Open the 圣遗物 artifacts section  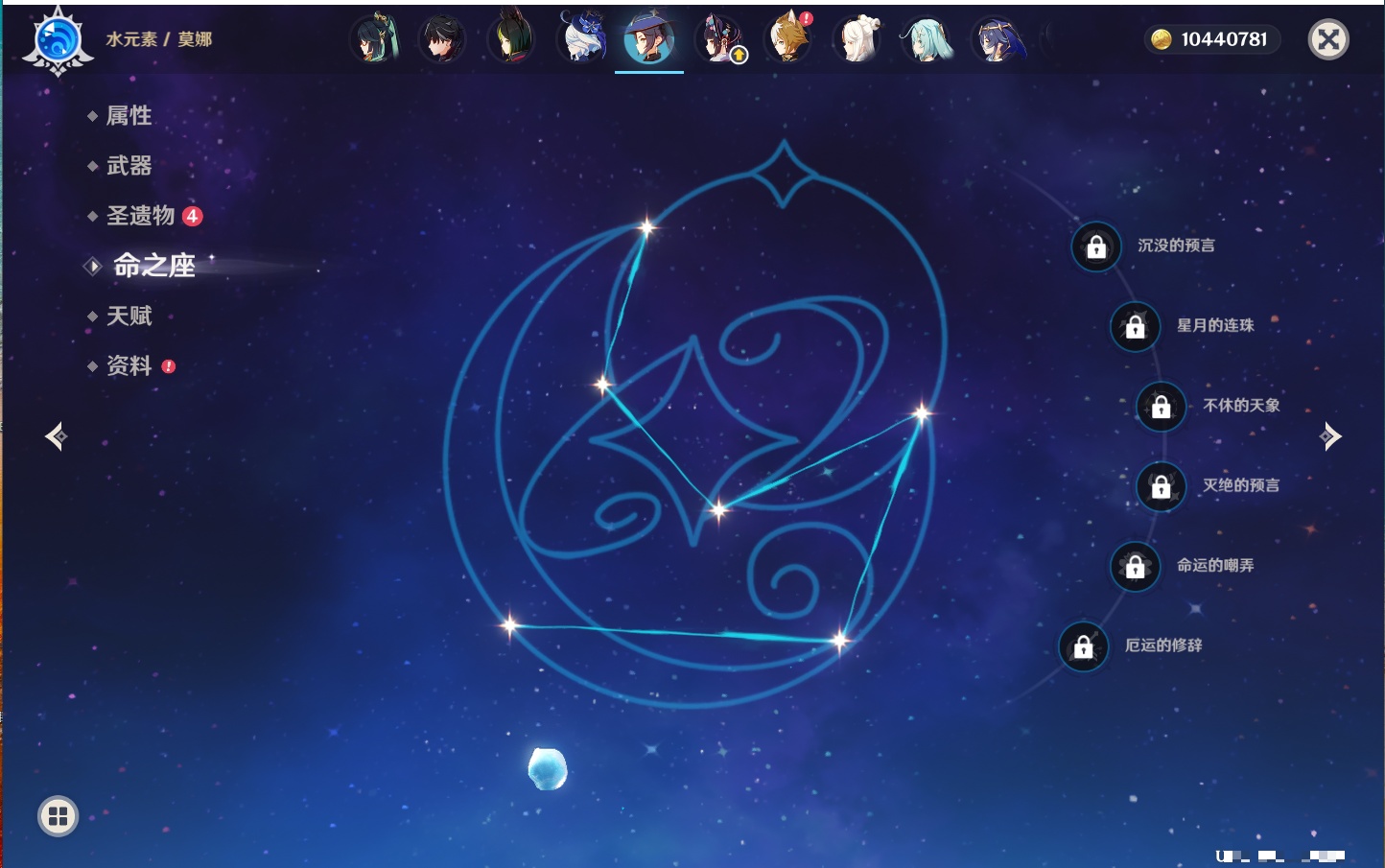coord(141,216)
